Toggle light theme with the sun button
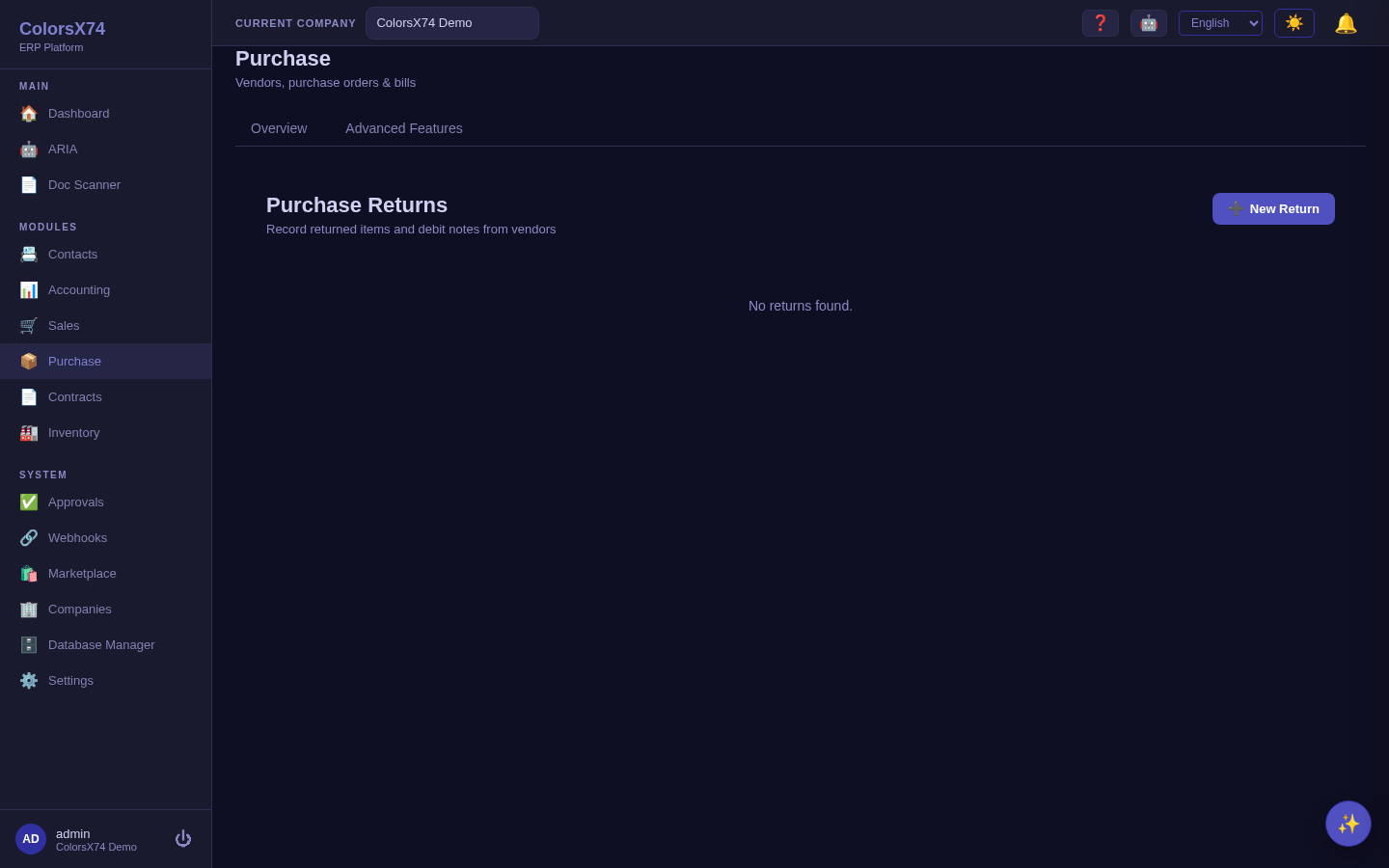Screen dimensions: 1389x868 click(x=1294, y=23)
